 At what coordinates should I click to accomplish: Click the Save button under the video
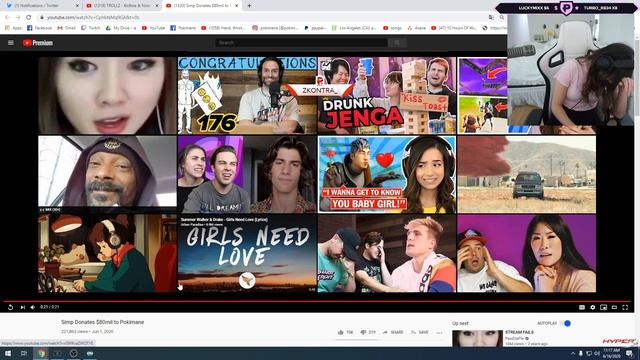point(420,332)
